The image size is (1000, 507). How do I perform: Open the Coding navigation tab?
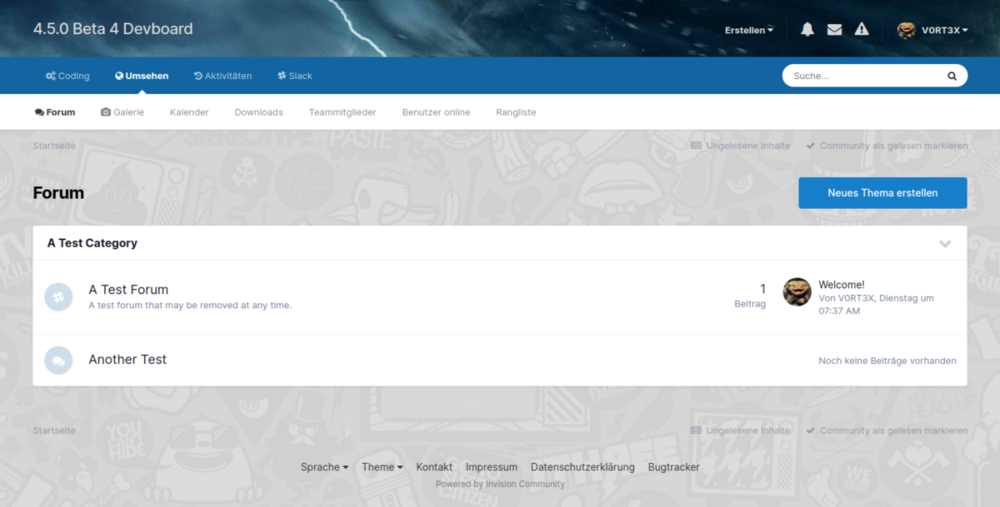[67, 76]
